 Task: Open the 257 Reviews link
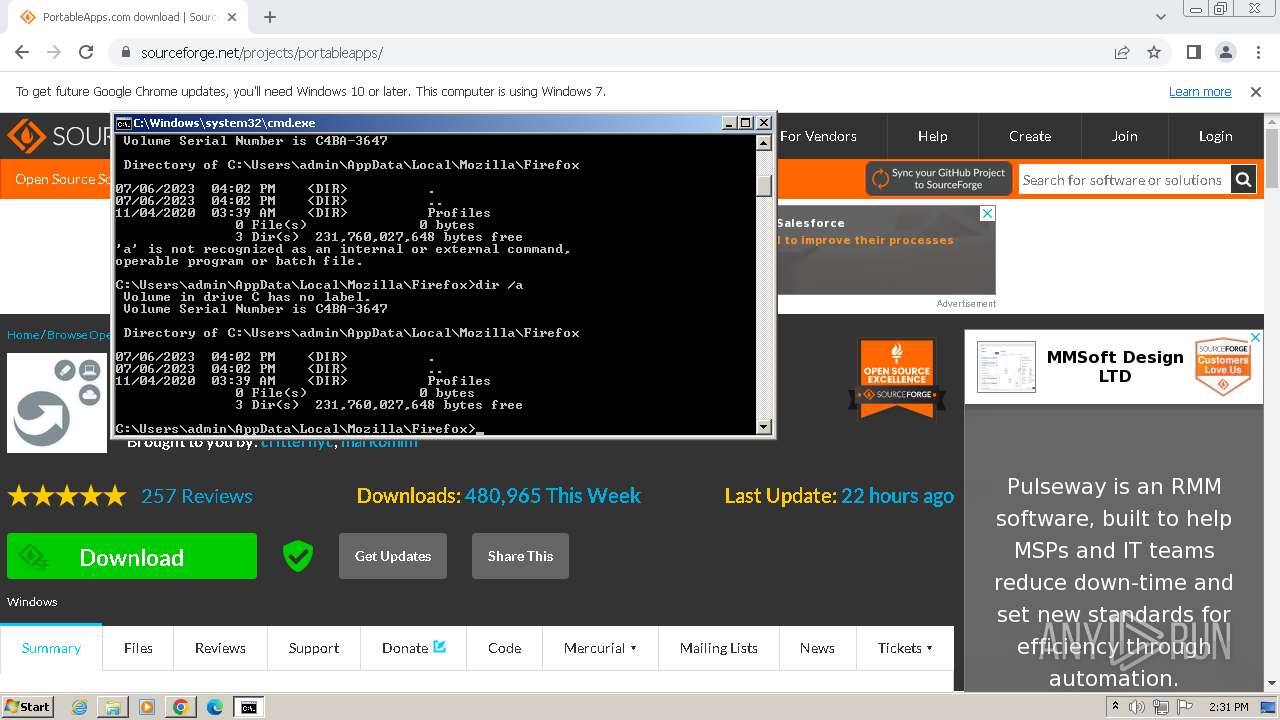coord(197,496)
